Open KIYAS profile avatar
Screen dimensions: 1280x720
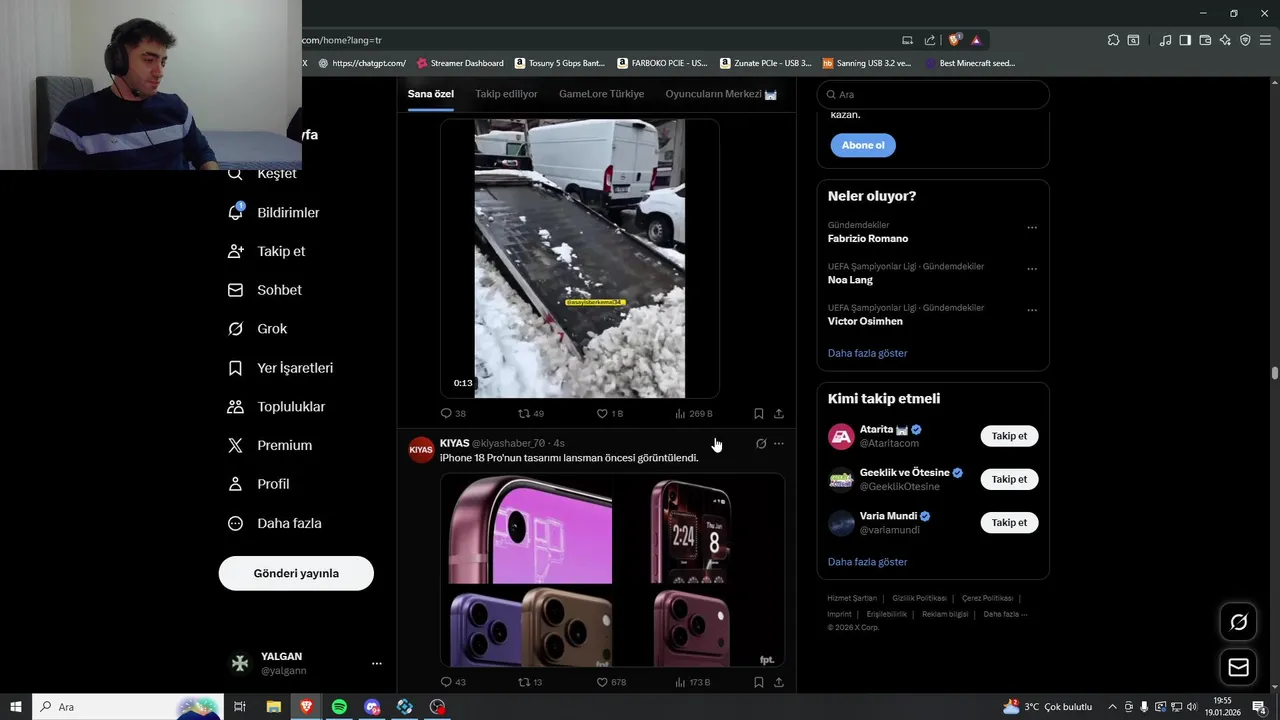(x=422, y=450)
